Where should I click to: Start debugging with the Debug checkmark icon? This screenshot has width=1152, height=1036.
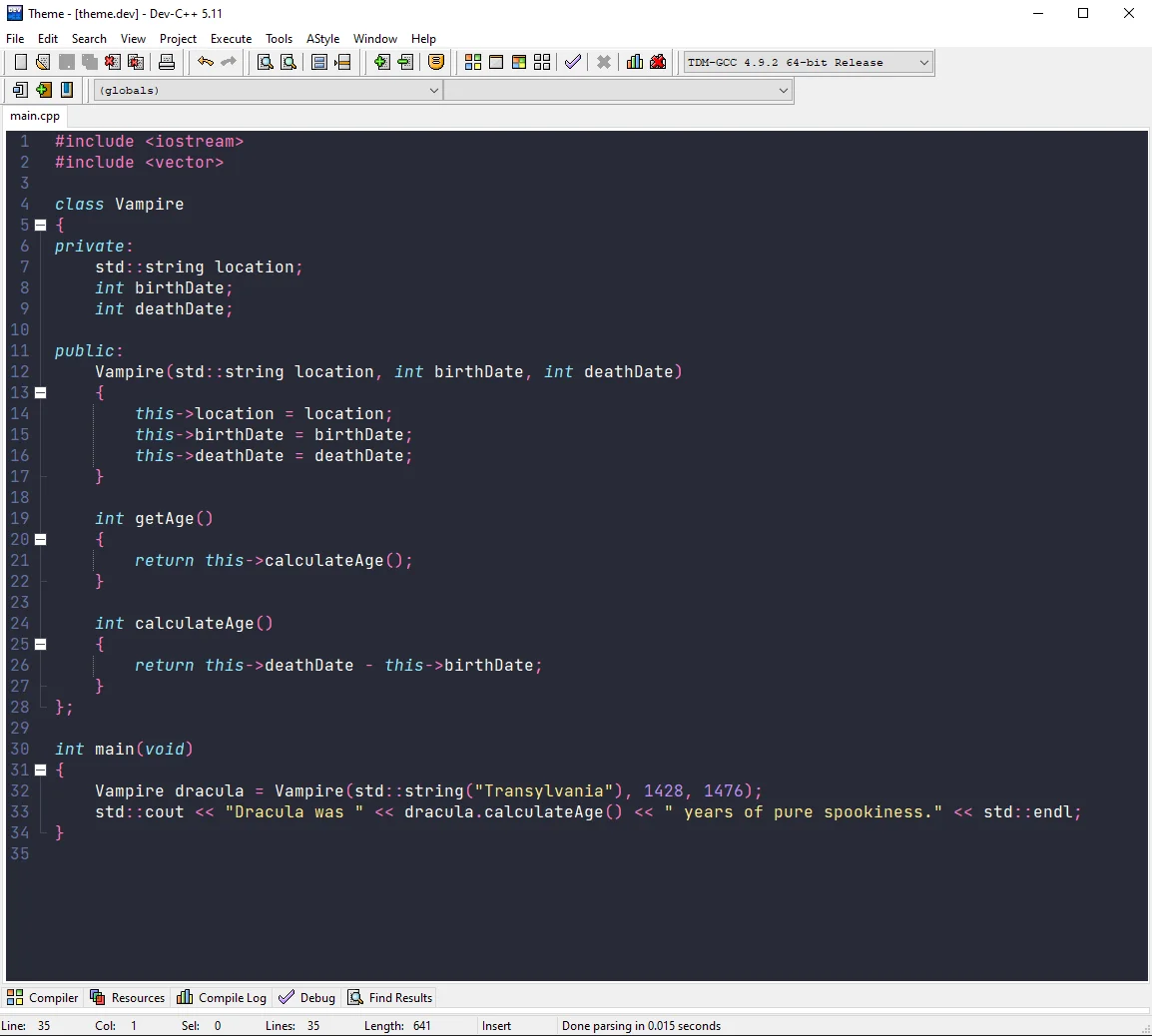tap(572, 62)
